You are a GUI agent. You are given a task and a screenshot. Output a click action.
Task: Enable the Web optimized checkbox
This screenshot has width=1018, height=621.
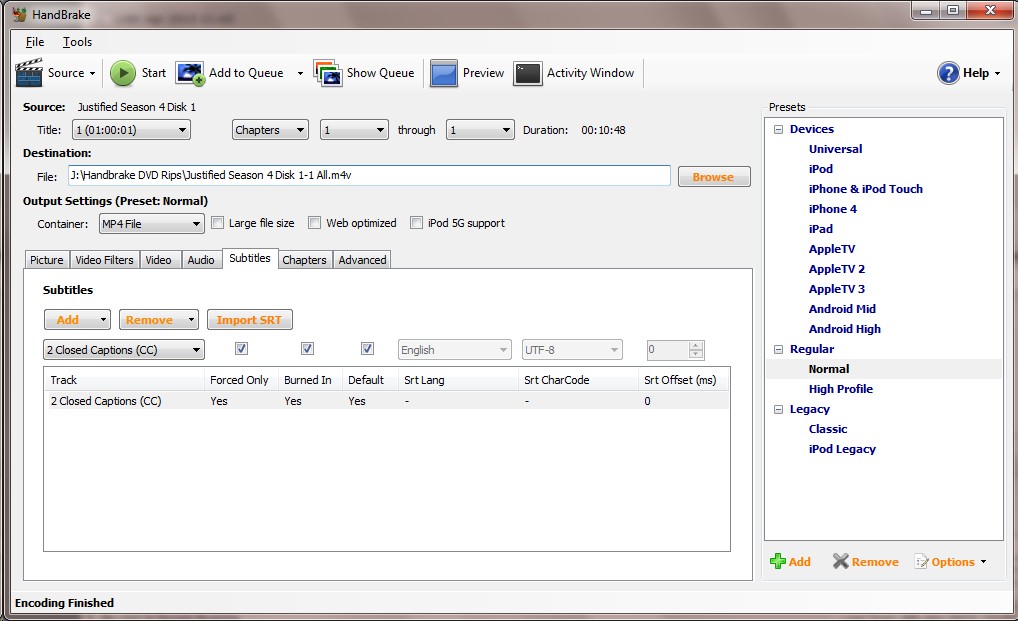pos(314,223)
